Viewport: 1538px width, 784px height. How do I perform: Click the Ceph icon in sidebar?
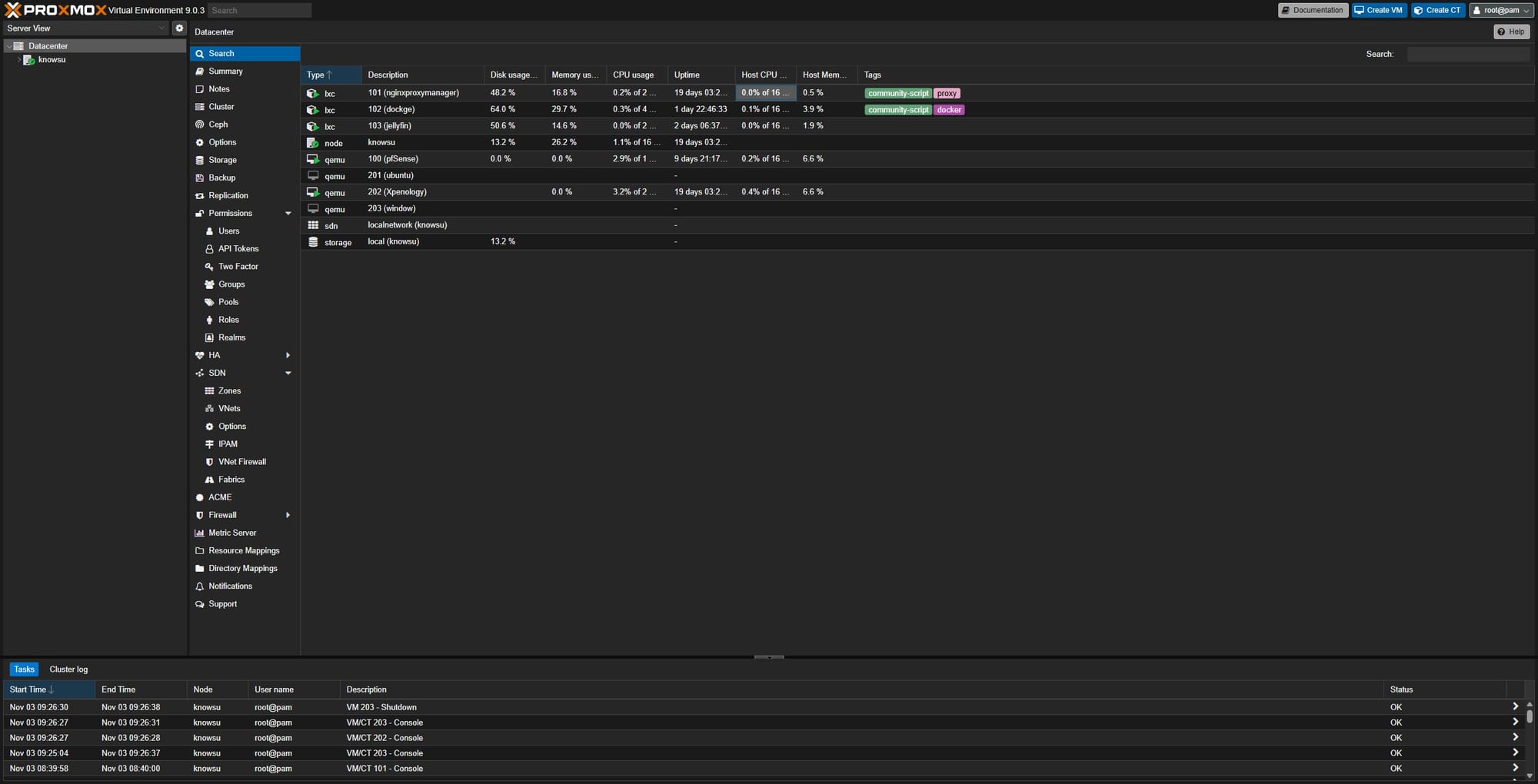200,125
